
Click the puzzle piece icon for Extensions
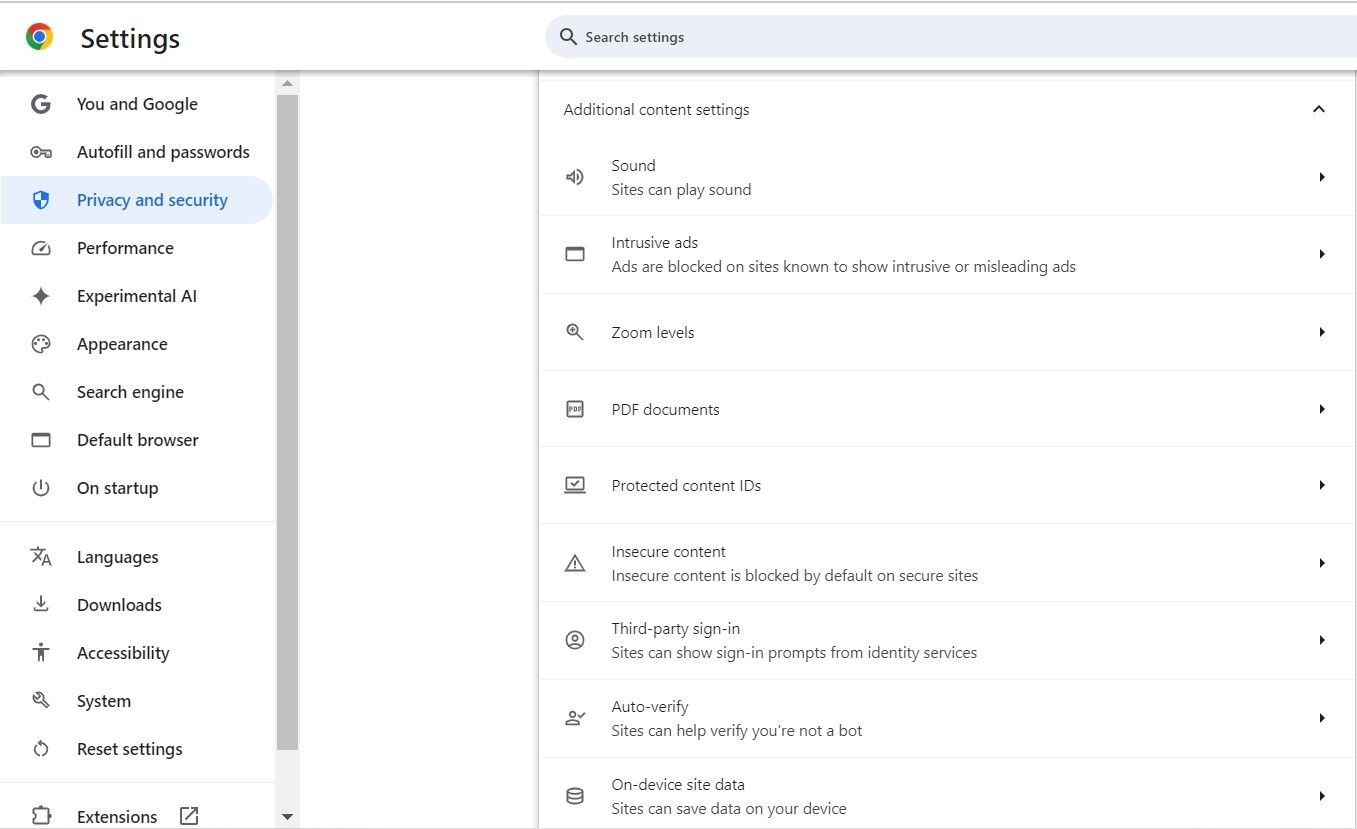click(x=41, y=816)
